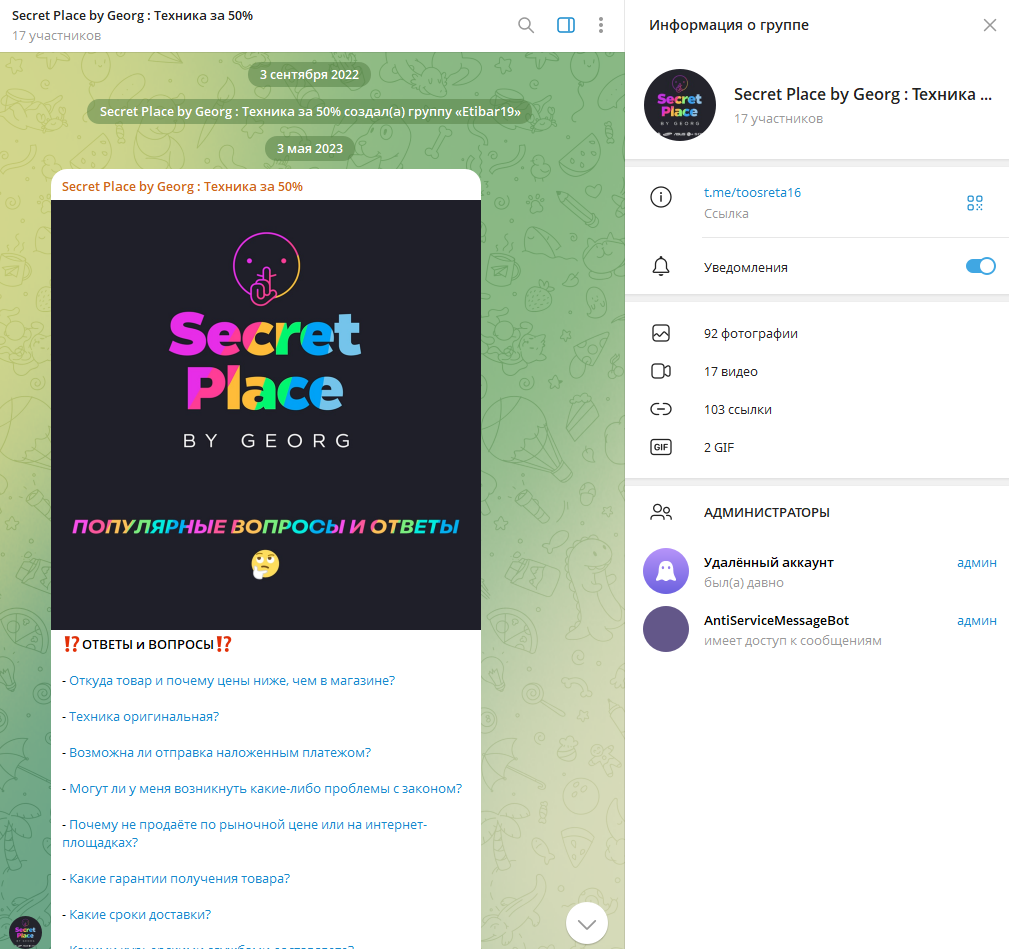Open link 'Откуда товар и почему цены ниже'
The height and width of the screenshot is (949, 1009).
pos(232,681)
